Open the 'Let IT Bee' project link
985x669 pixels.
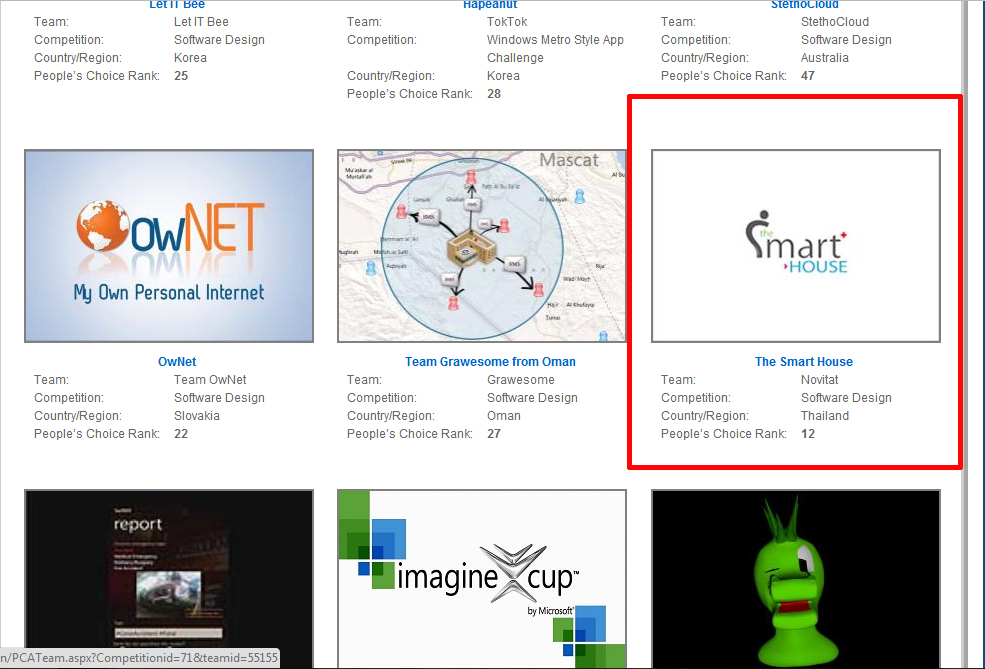tap(177, 5)
